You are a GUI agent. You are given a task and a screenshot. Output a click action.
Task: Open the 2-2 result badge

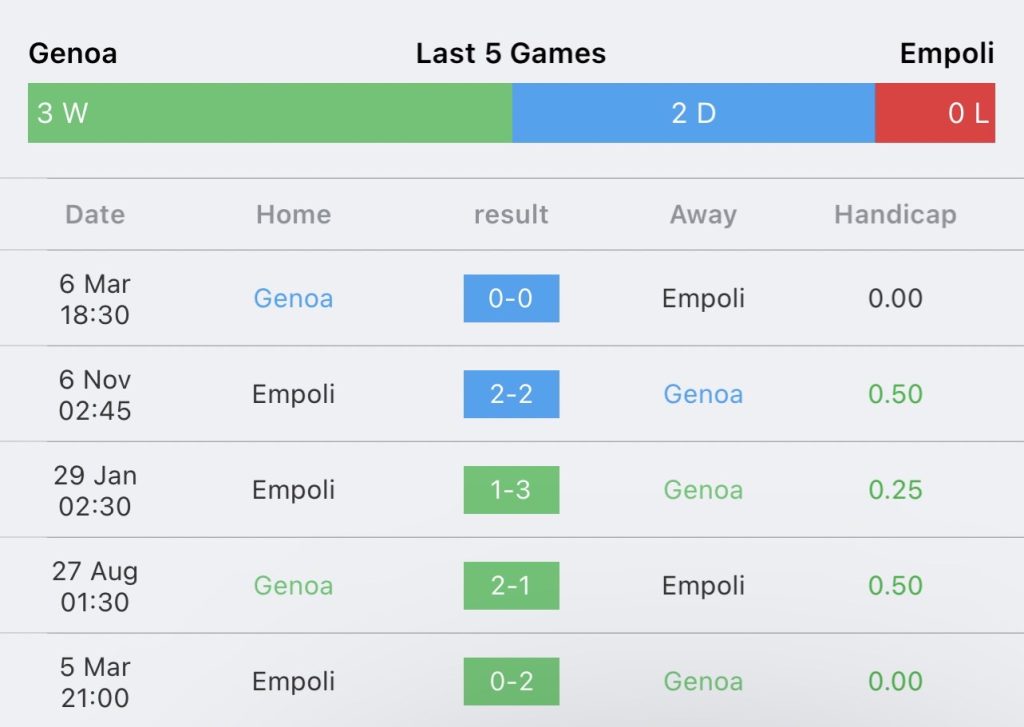point(511,394)
